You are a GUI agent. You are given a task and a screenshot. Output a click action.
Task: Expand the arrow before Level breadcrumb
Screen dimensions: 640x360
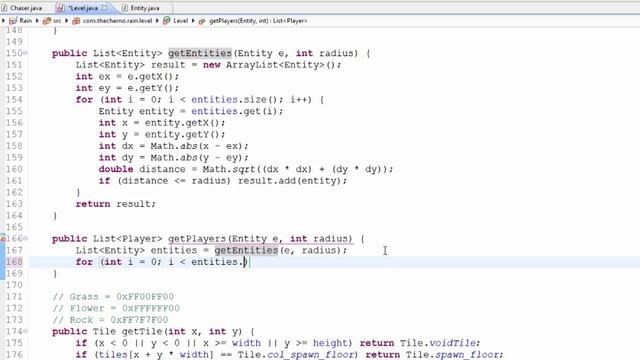[x=157, y=20]
